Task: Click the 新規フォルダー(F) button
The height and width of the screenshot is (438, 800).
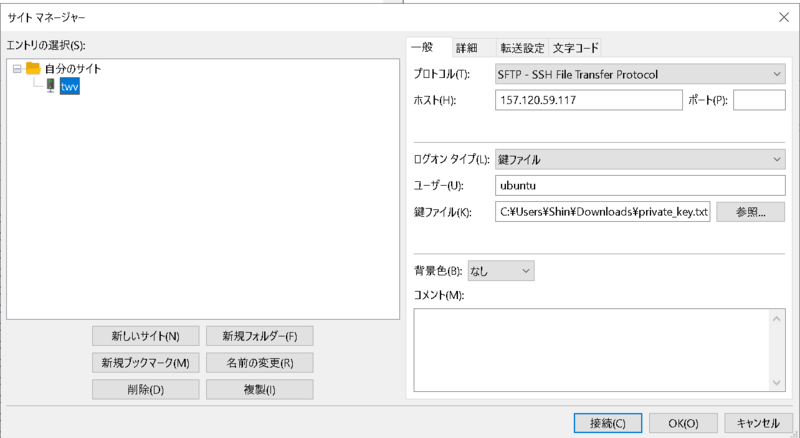Action: pos(260,336)
